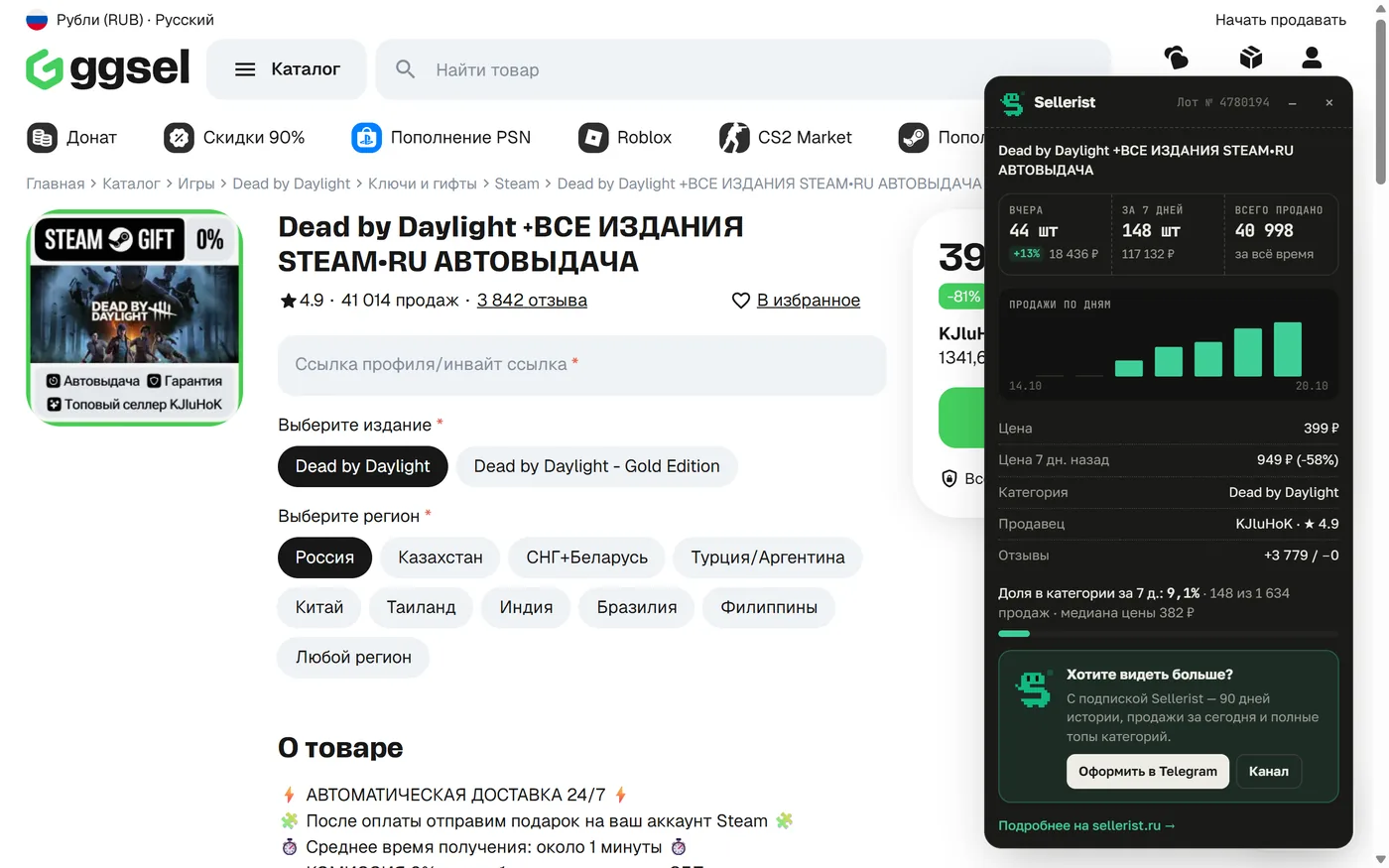This screenshot has height=868, width=1389.
Task: Focus the Ссылка профиля/инвайт ссылка field
Action: (581, 365)
